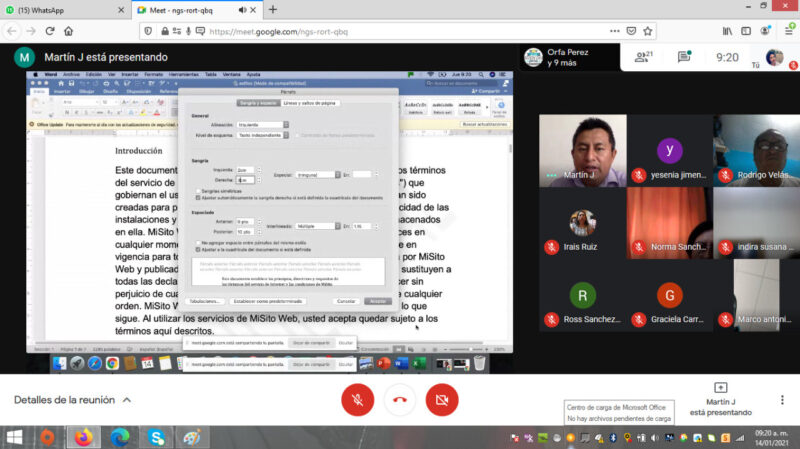Open Excel in the Mac dock

(419, 363)
